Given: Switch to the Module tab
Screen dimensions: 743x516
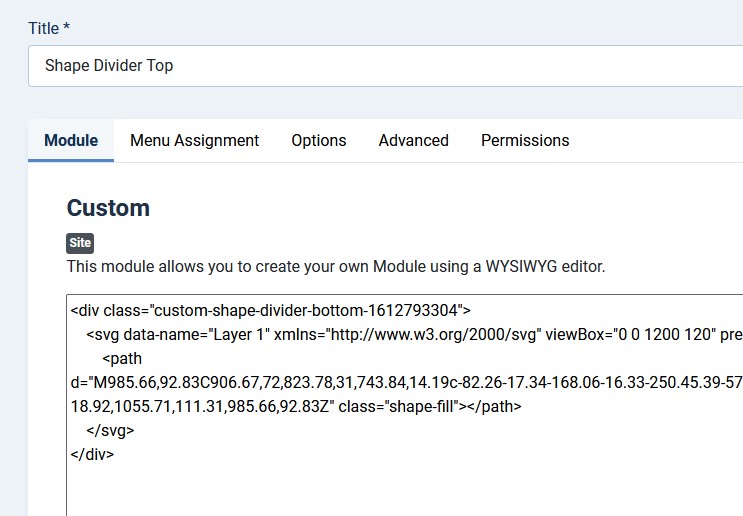Looking at the screenshot, I should coord(71,140).
